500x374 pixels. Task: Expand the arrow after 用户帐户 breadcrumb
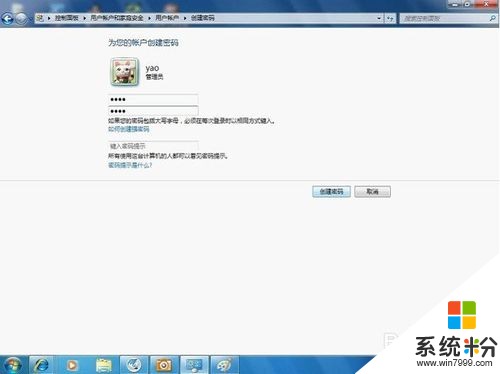point(185,18)
